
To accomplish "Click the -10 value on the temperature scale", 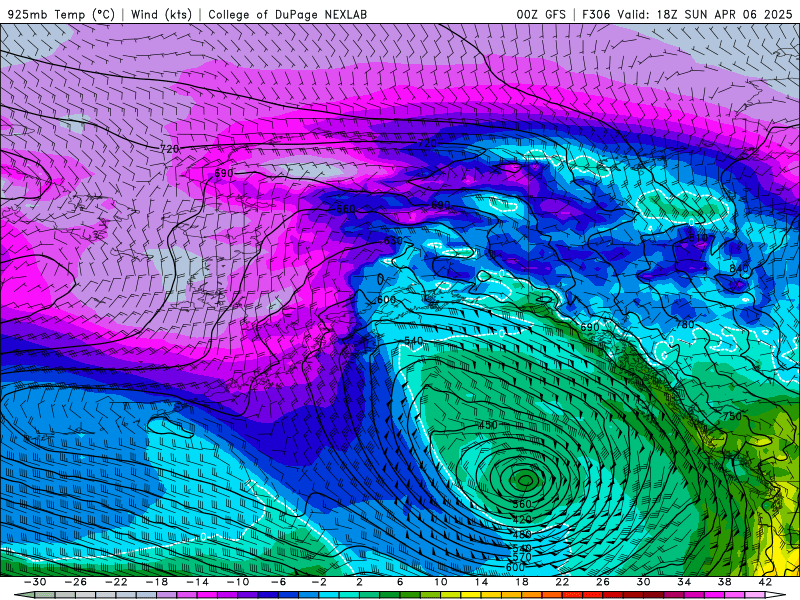I will tap(237, 582).
